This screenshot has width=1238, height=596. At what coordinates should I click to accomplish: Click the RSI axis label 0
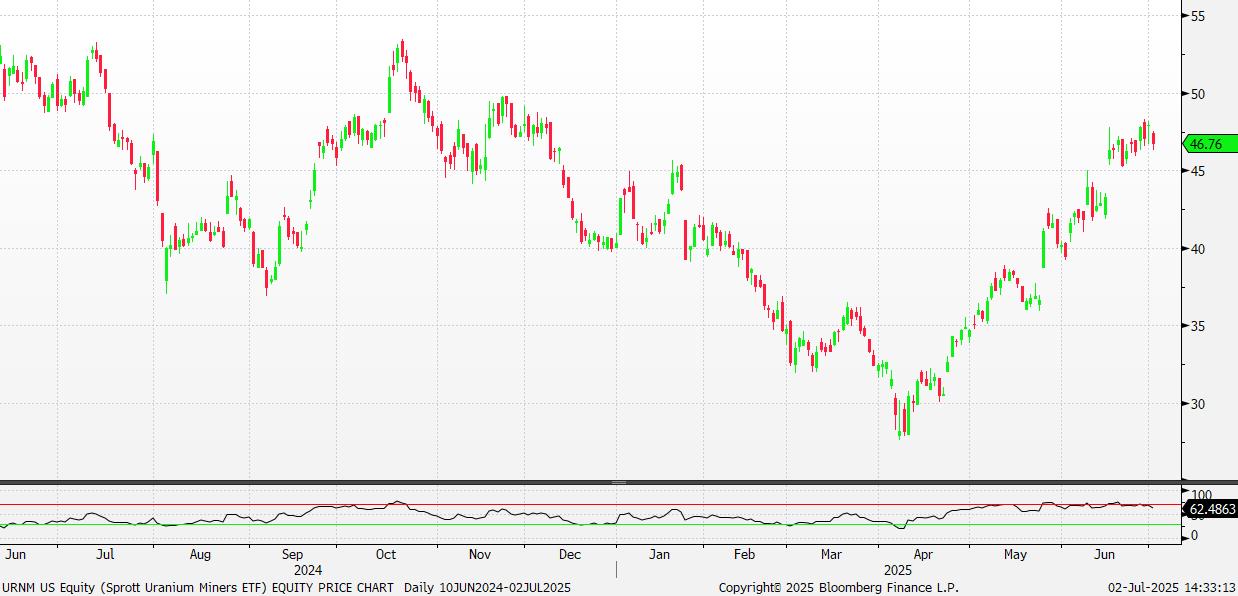point(1193,536)
